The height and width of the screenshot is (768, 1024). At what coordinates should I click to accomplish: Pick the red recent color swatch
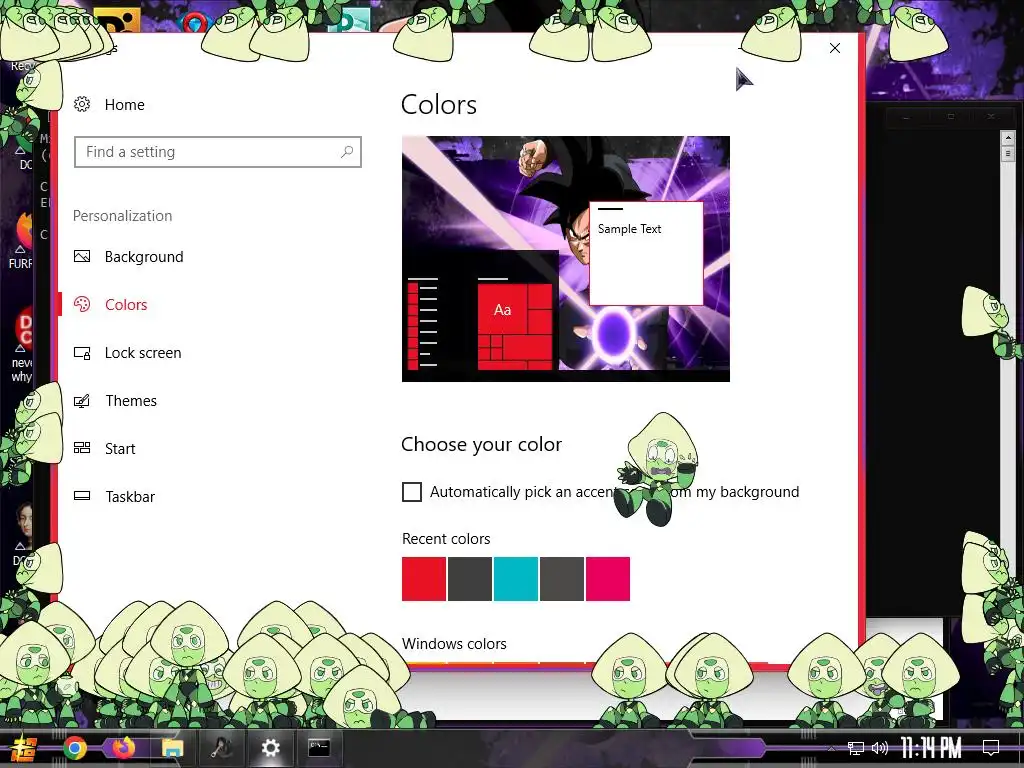tap(424, 579)
